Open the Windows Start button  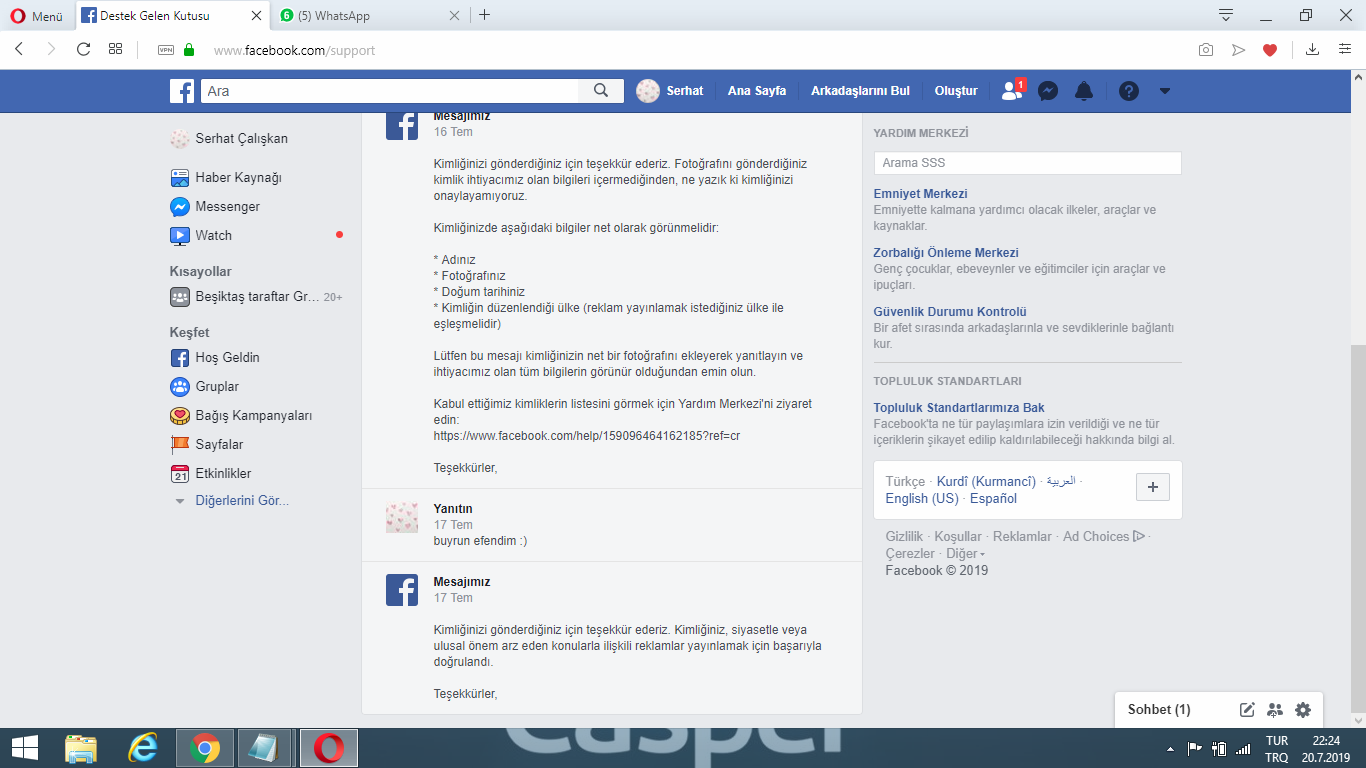coord(25,748)
